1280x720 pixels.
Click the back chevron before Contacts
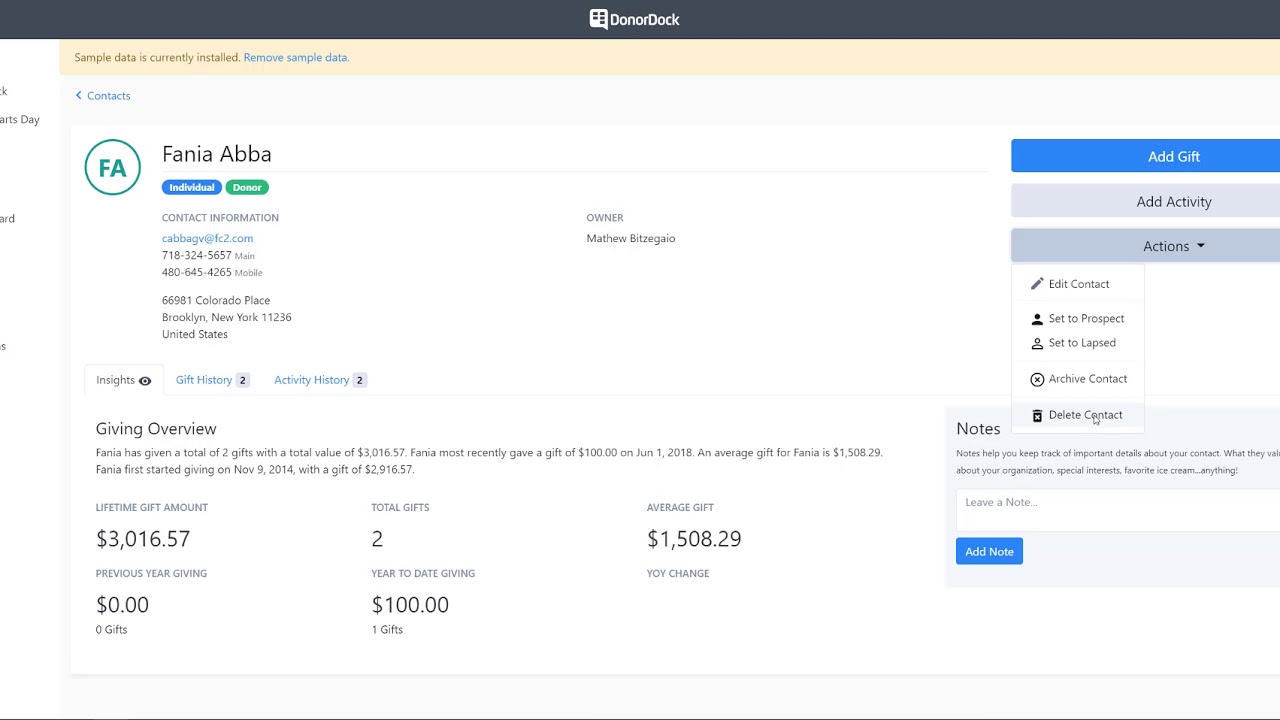[x=79, y=95]
